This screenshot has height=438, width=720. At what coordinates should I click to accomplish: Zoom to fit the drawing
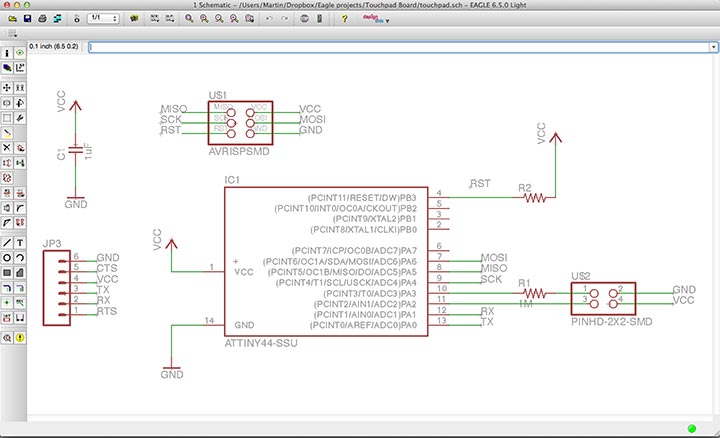pos(189,19)
